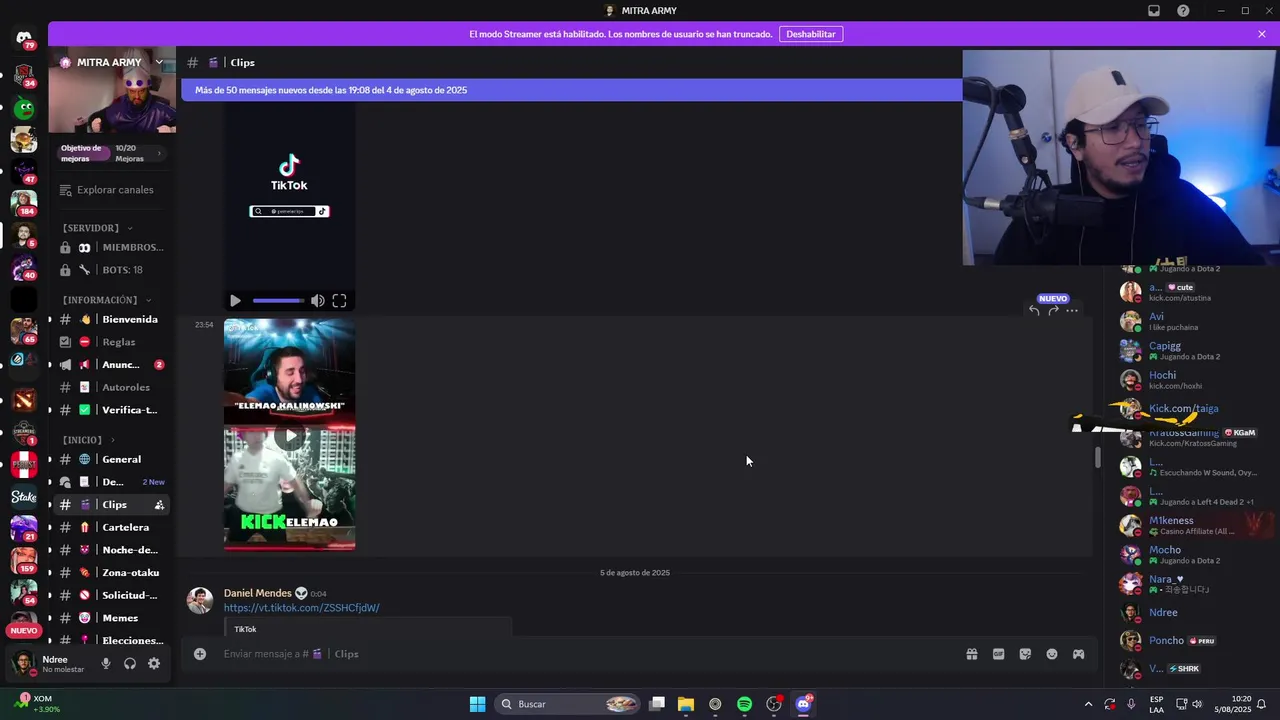Switch to the Cartelera channel
The image size is (1280, 720).
(x=112, y=527)
